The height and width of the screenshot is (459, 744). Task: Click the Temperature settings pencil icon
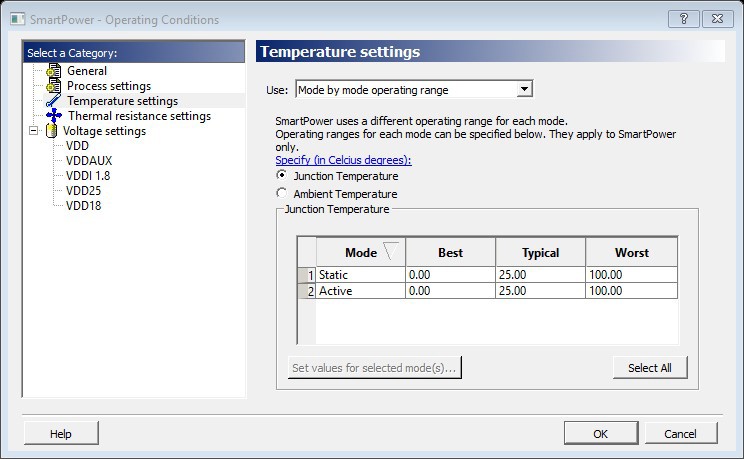click(x=54, y=101)
